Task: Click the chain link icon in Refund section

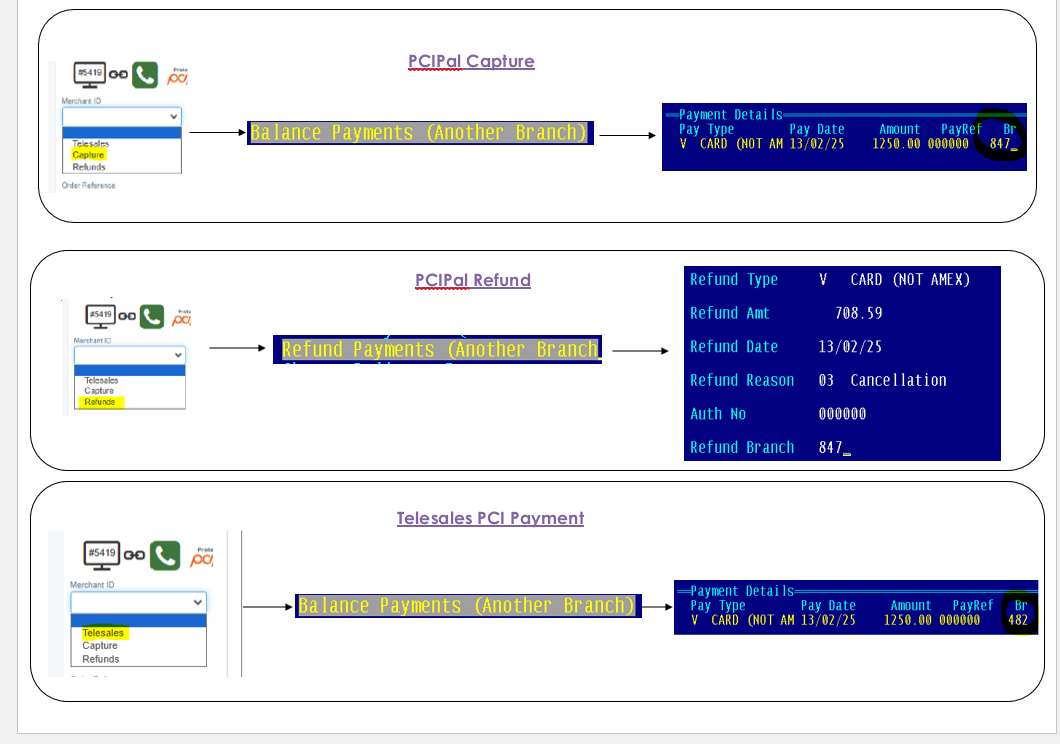Action: pyautogui.click(x=127, y=316)
